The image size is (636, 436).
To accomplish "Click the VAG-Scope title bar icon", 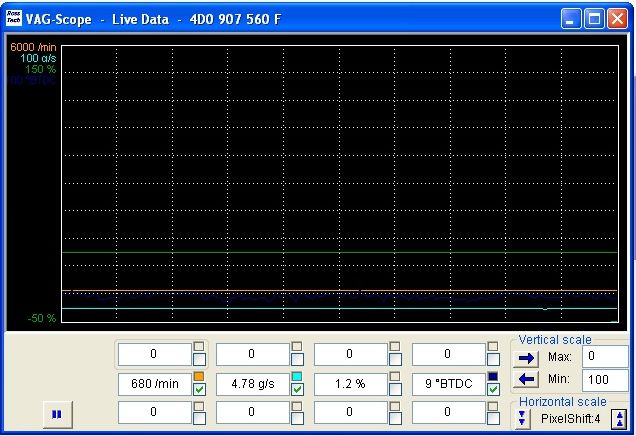I will pos(14,18).
